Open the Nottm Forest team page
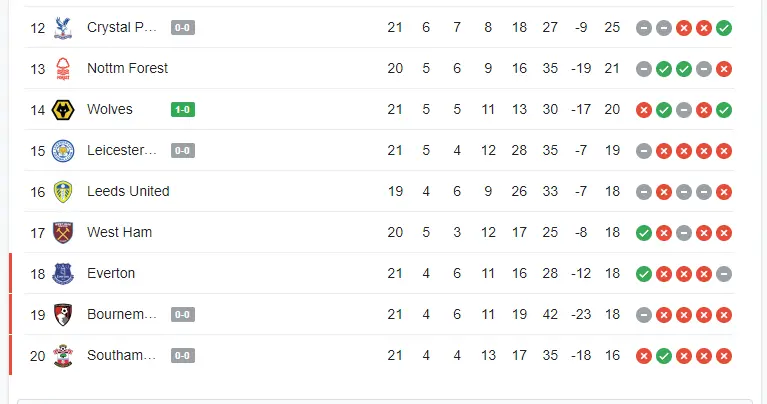 [127, 68]
